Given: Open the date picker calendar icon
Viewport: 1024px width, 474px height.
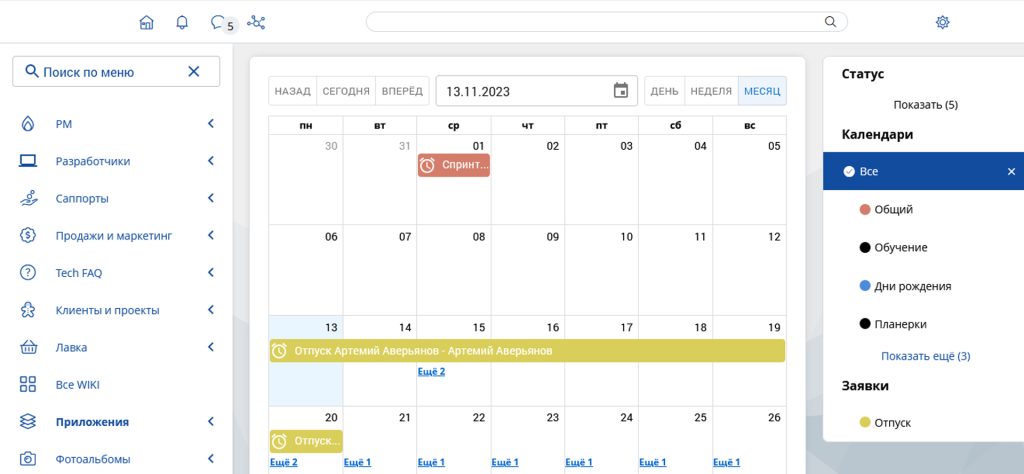Looking at the screenshot, I should coord(621,91).
